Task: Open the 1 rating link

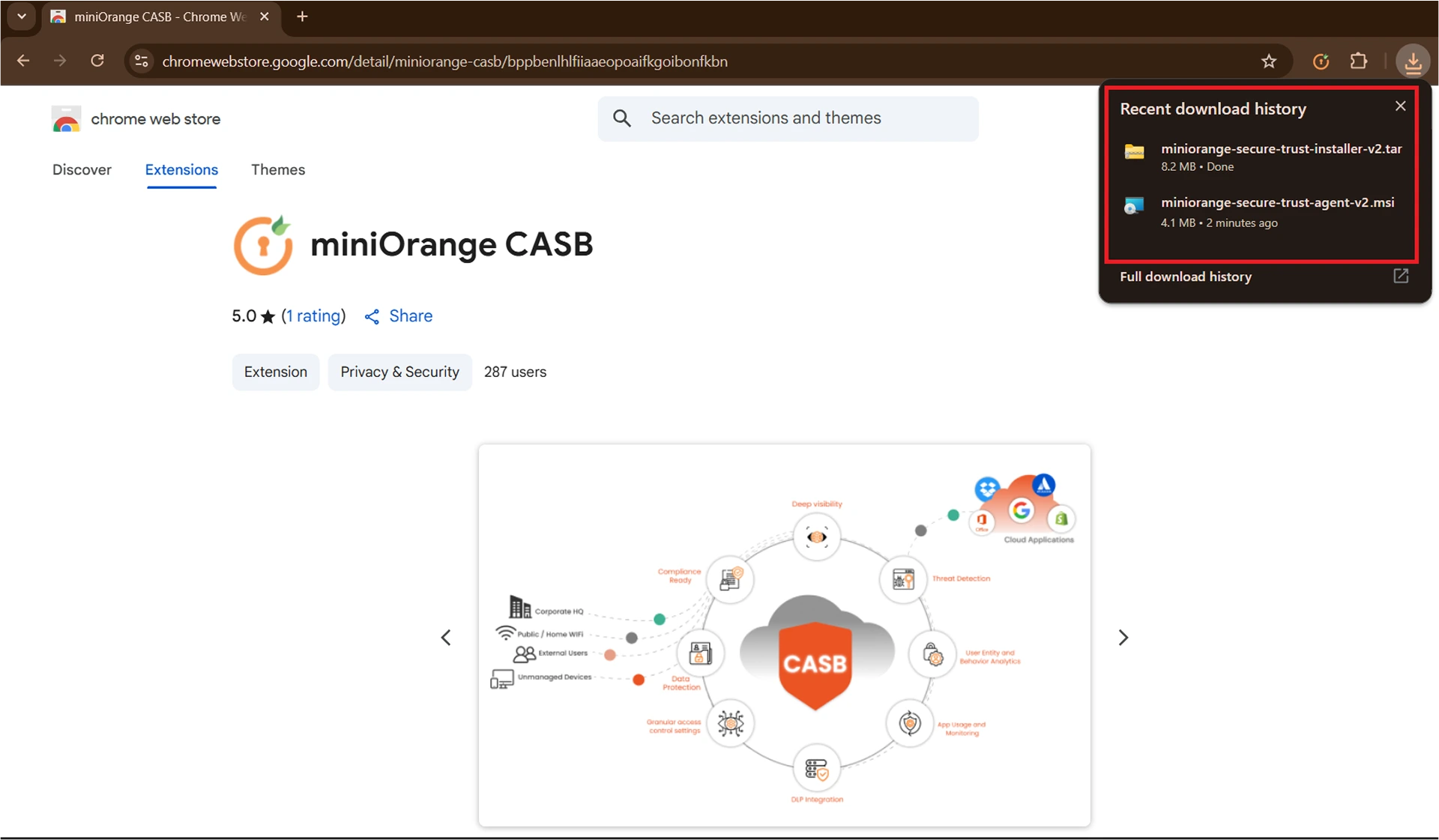Action: [x=313, y=316]
